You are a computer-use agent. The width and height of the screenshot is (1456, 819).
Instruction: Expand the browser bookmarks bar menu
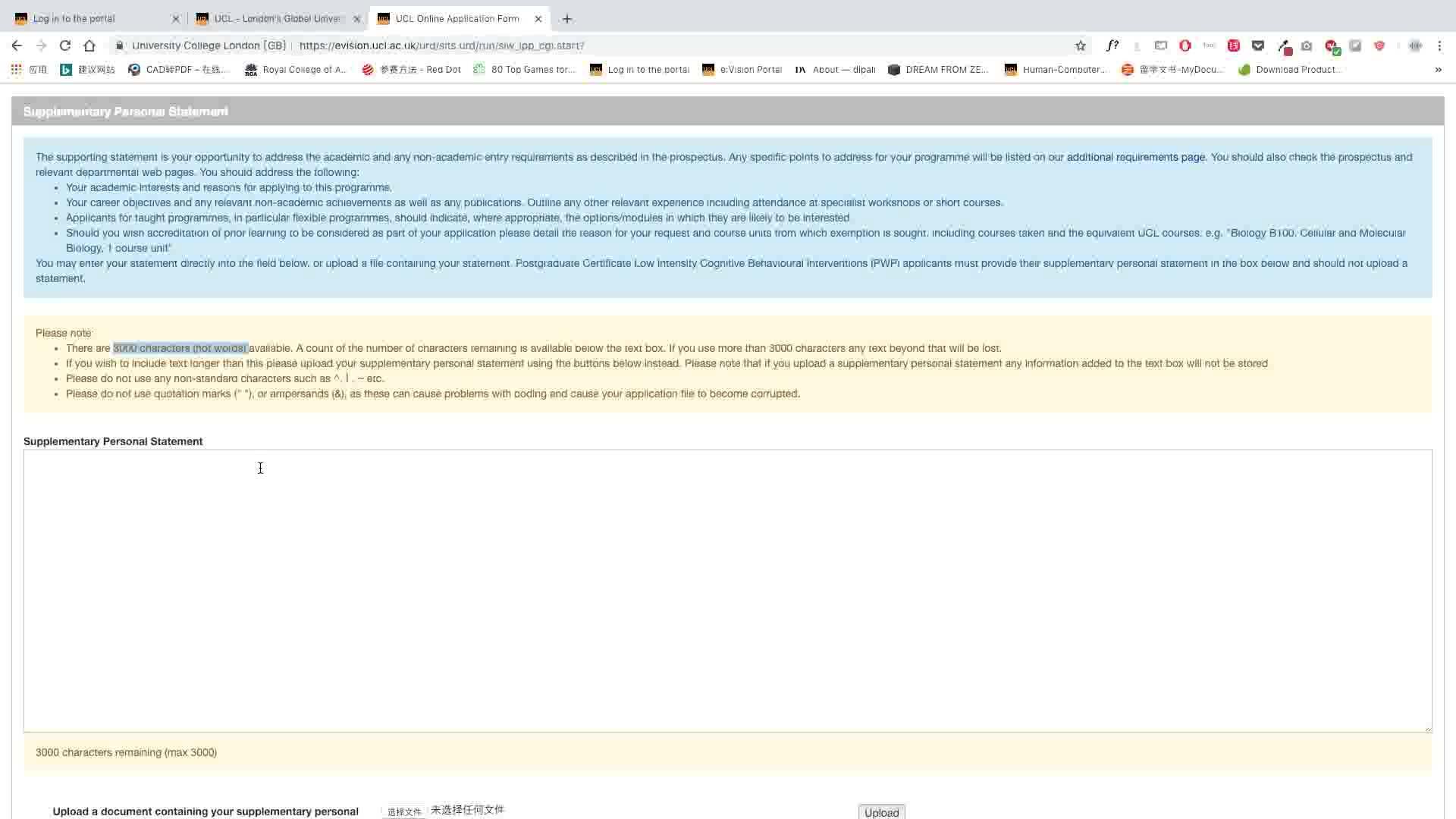pyautogui.click(x=1438, y=68)
